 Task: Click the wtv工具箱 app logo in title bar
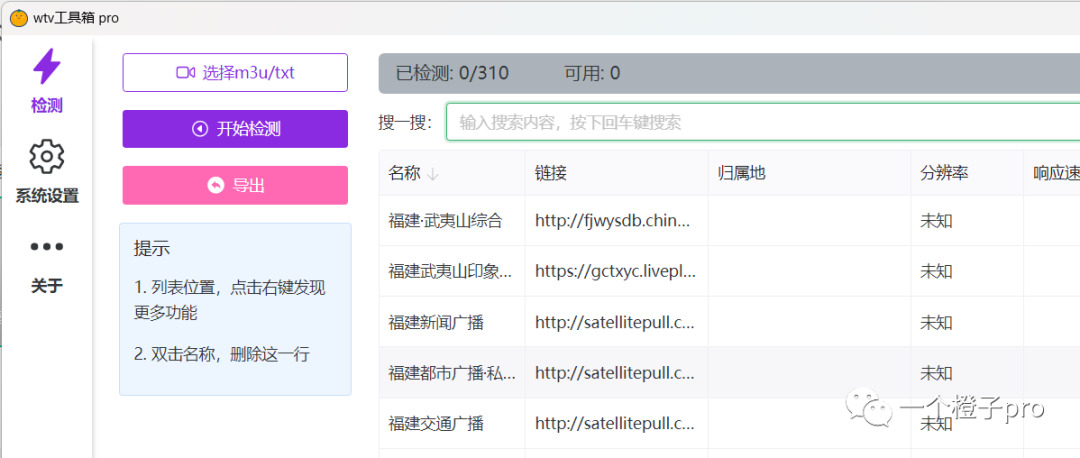pyautogui.click(x=19, y=18)
